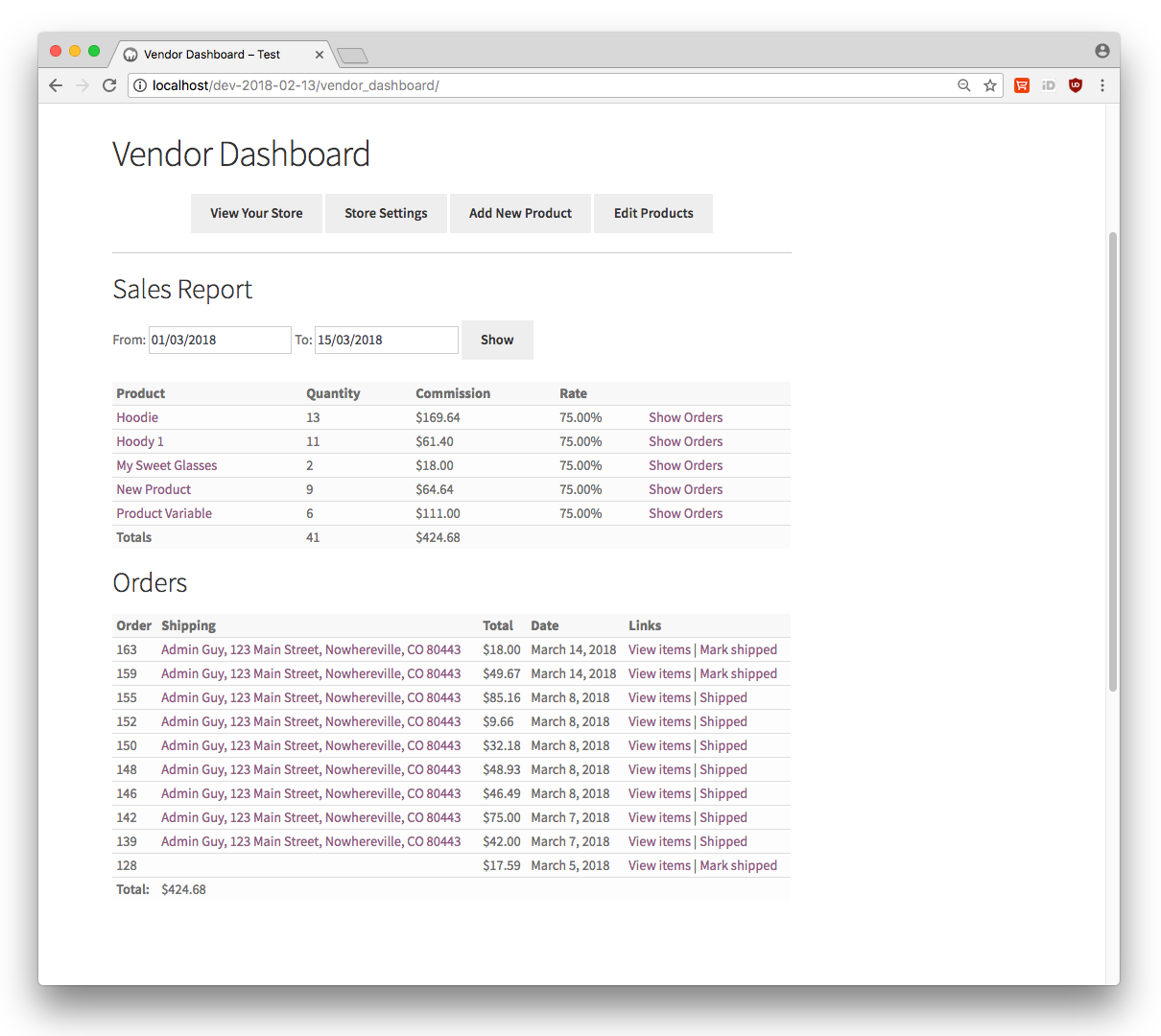Click the page's vertical scrollbar
This screenshot has width=1161, height=1036.
coord(1113,460)
